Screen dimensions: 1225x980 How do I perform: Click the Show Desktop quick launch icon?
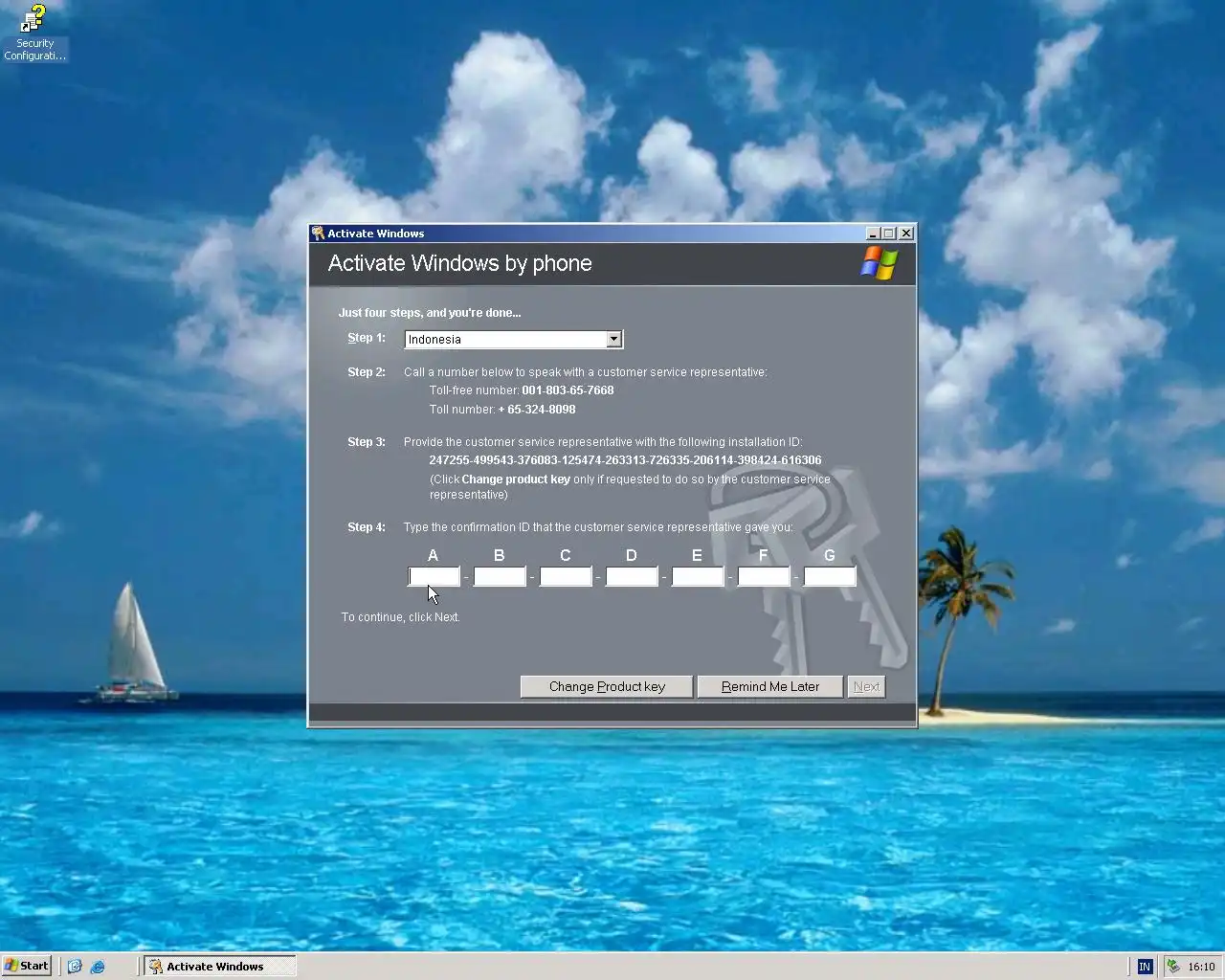75,967
